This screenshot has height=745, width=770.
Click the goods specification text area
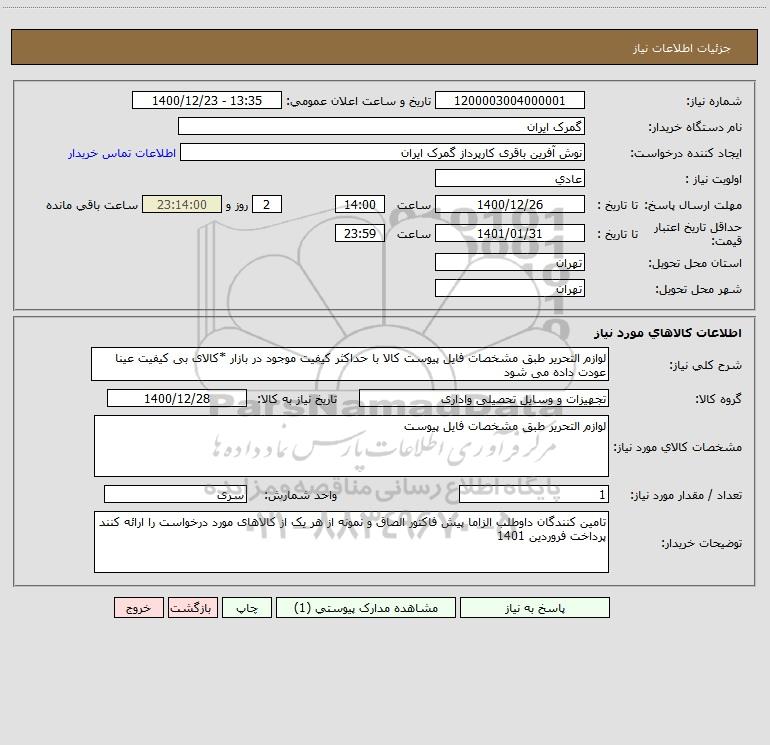[x=351, y=446]
